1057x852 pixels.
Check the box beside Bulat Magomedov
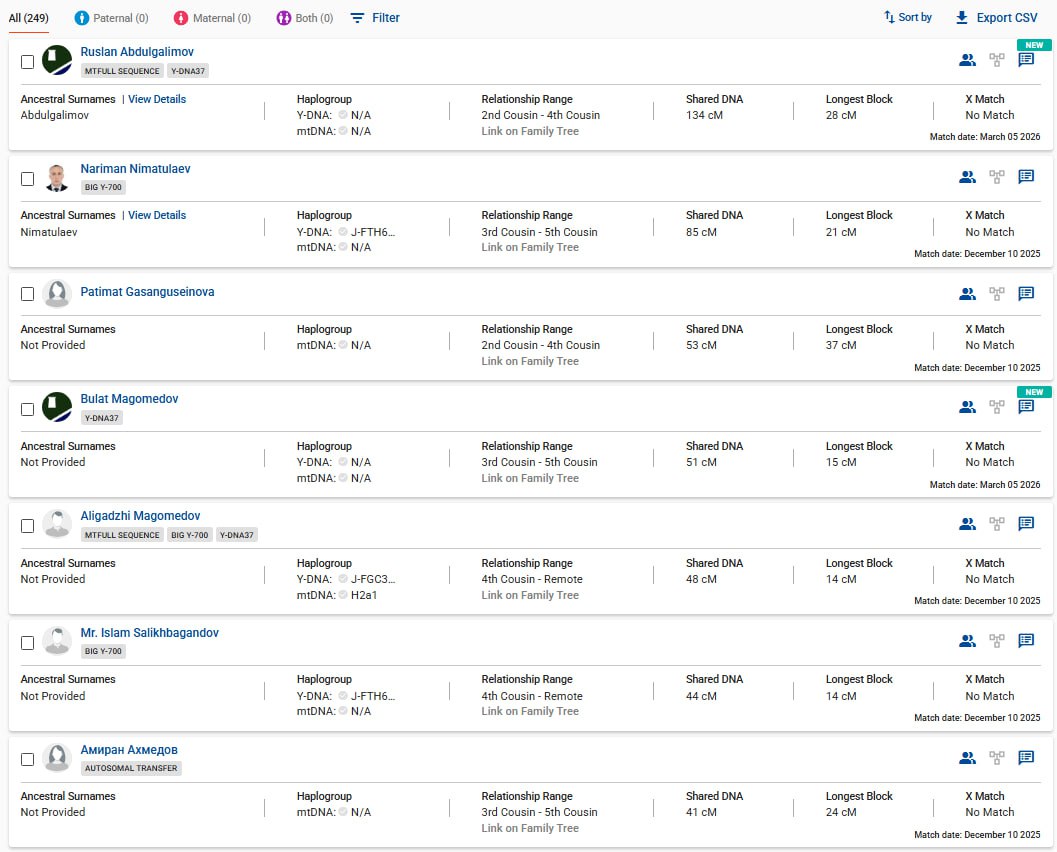click(x=28, y=409)
